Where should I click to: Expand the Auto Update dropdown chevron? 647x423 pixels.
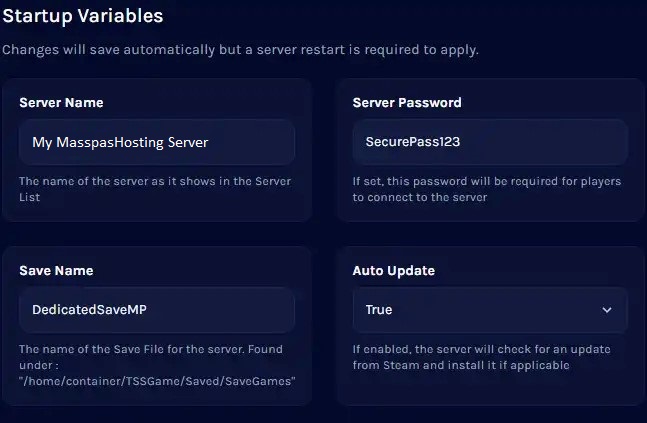point(606,310)
